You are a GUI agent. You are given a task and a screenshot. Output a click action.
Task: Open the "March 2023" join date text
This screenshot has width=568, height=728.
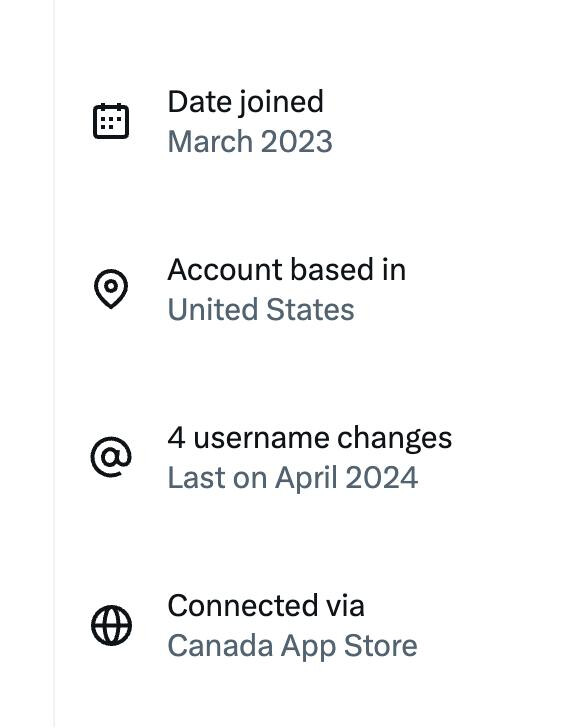pos(250,142)
